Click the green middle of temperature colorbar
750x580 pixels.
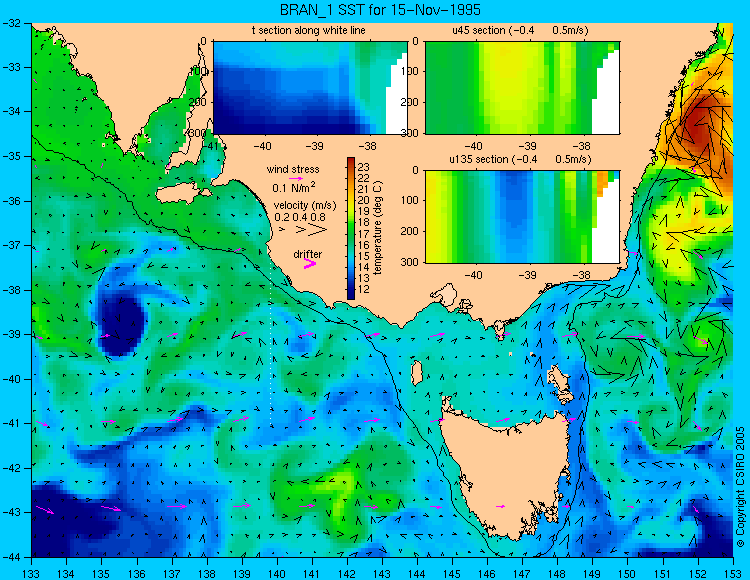point(351,229)
